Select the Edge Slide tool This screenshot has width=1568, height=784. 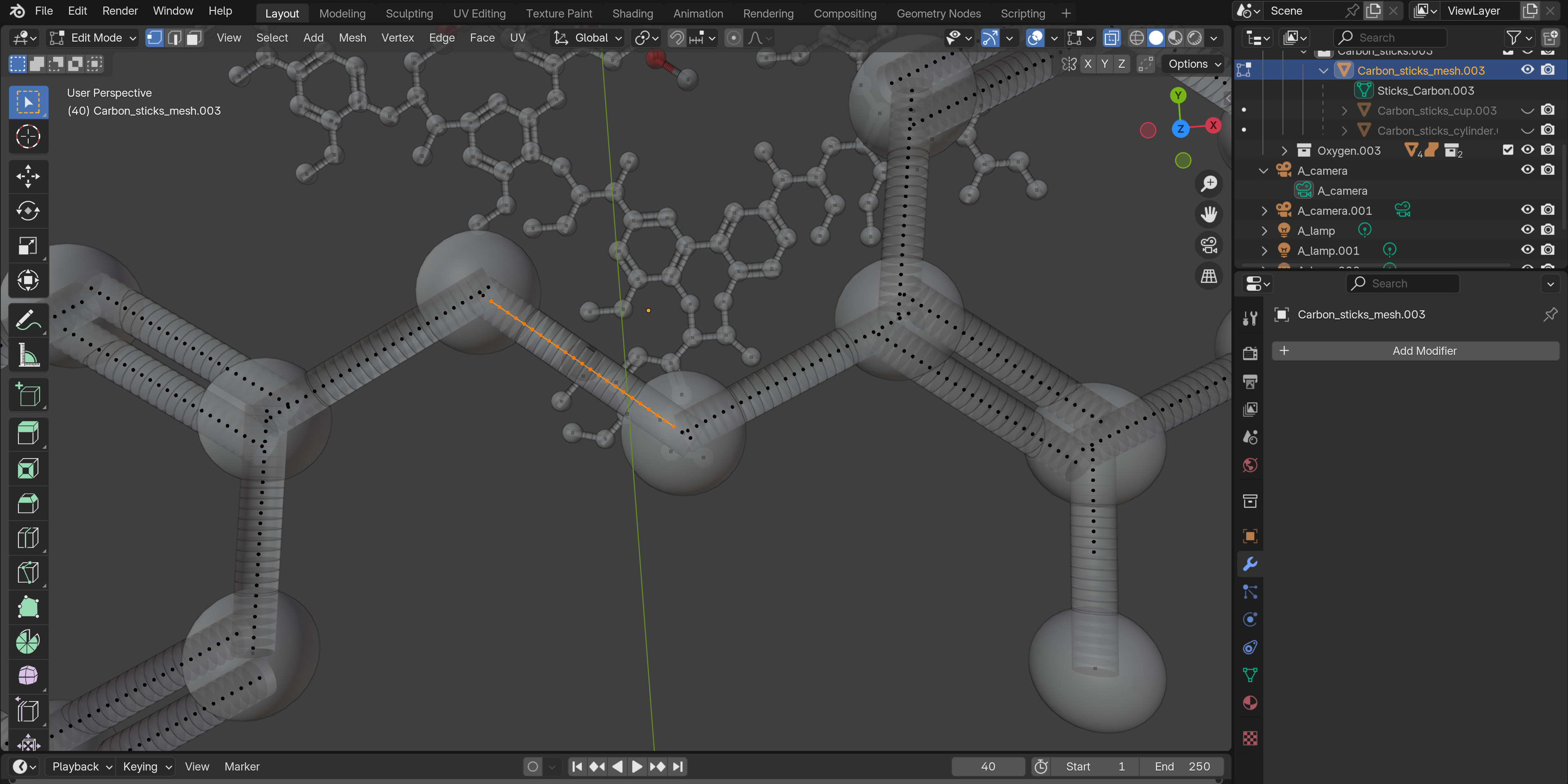coord(28,712)
